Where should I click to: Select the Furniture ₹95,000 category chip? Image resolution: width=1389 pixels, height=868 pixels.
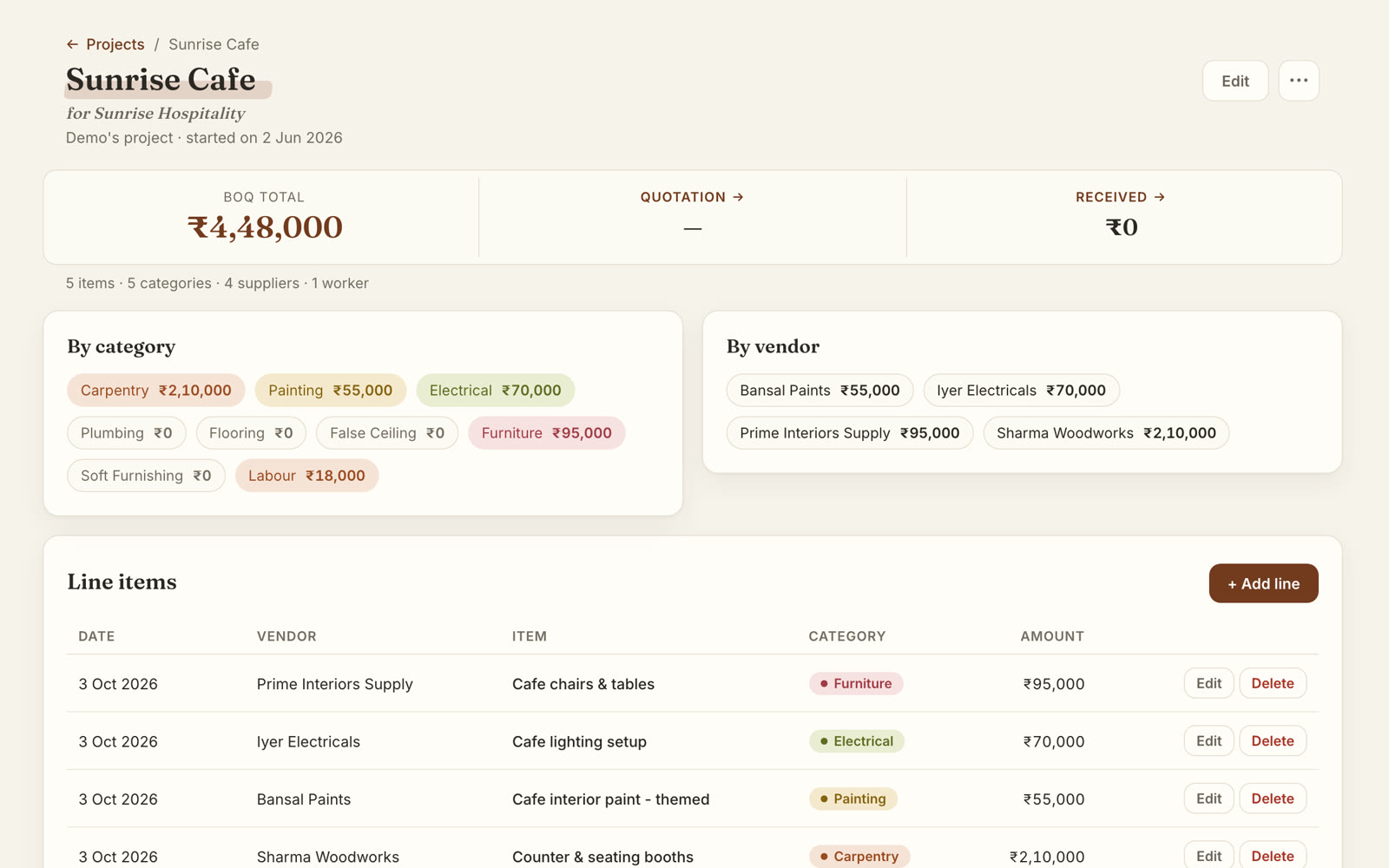[547, 433]
